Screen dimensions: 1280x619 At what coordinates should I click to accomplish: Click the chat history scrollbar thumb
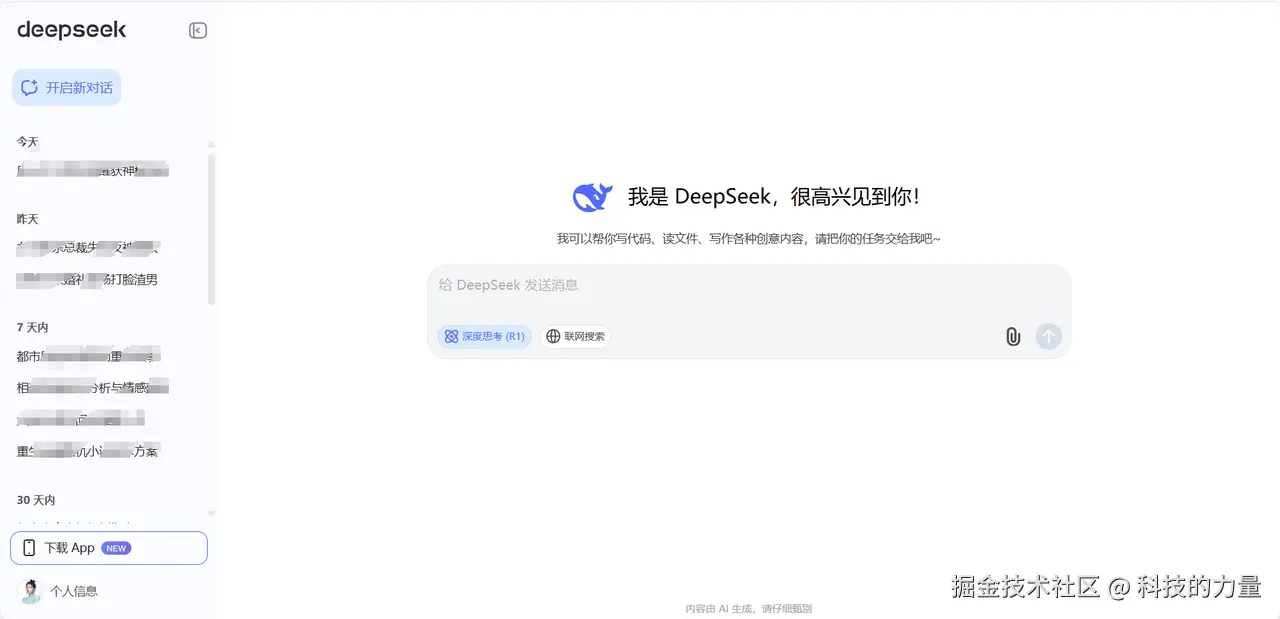211,229
